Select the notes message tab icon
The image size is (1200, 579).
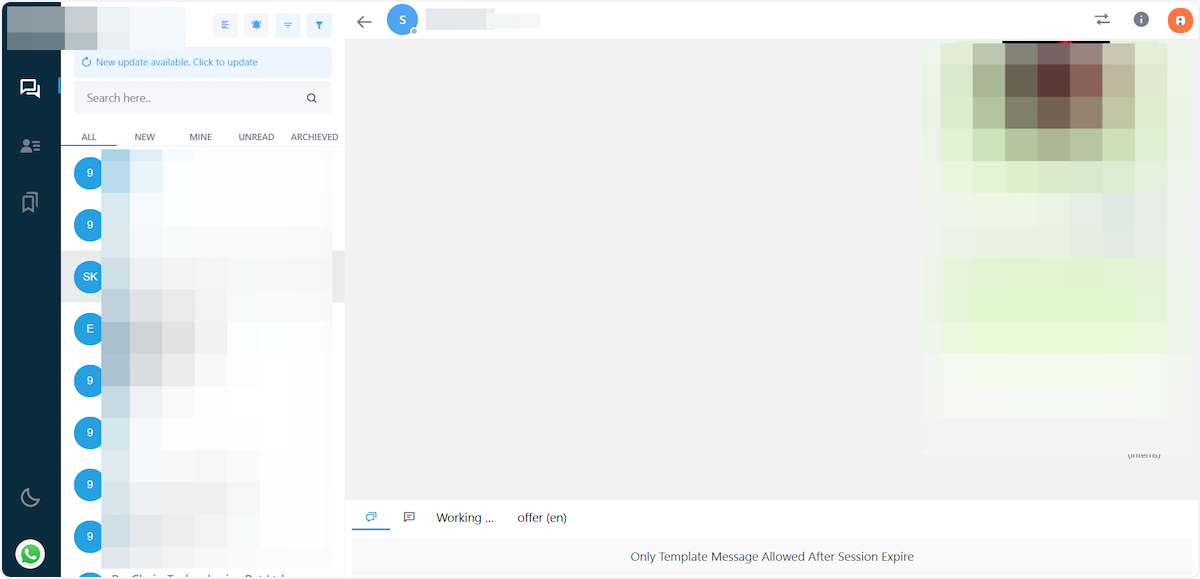pyautogui.click(x=409, y=517)
